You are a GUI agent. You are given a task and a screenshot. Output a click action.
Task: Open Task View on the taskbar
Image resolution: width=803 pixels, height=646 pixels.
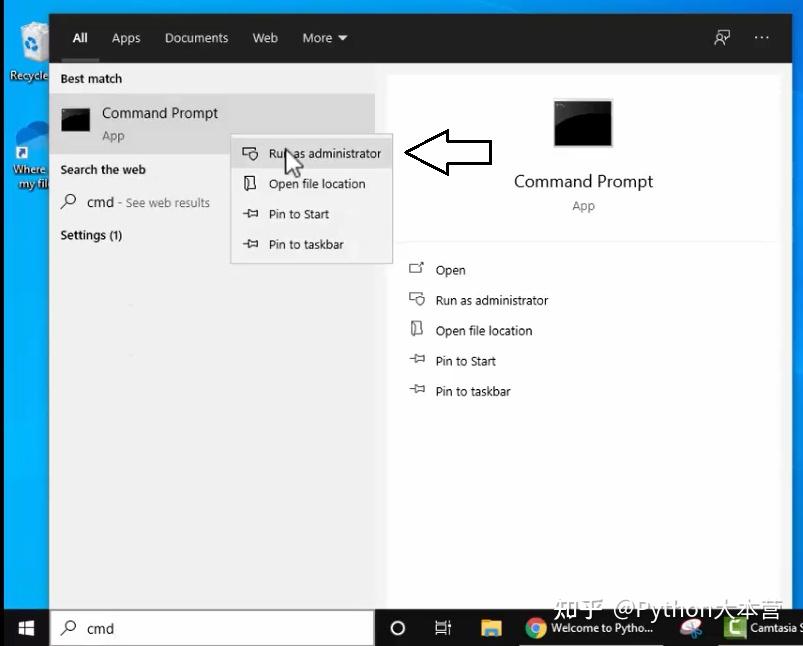pyautogui.click(x=443, y=627)
